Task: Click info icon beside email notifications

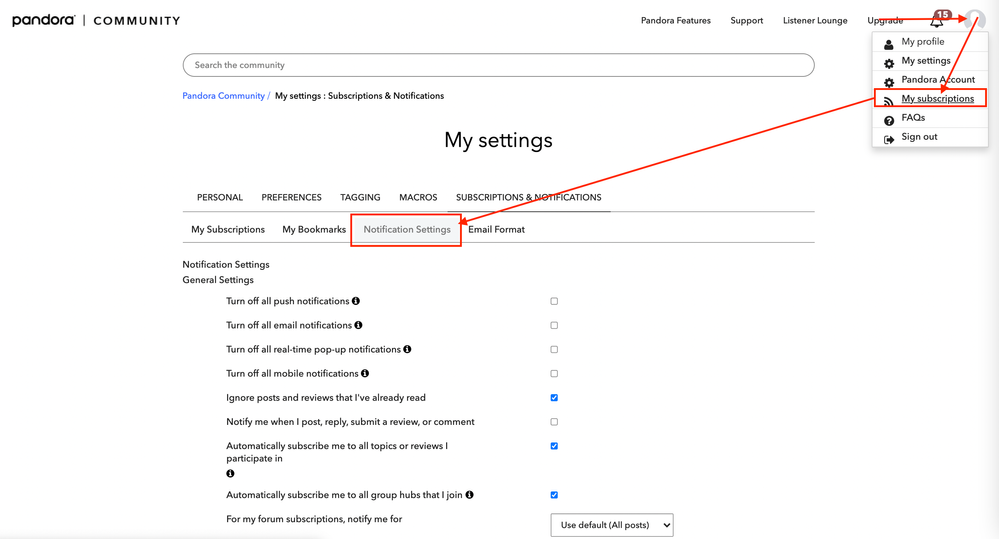Action: 358,325
